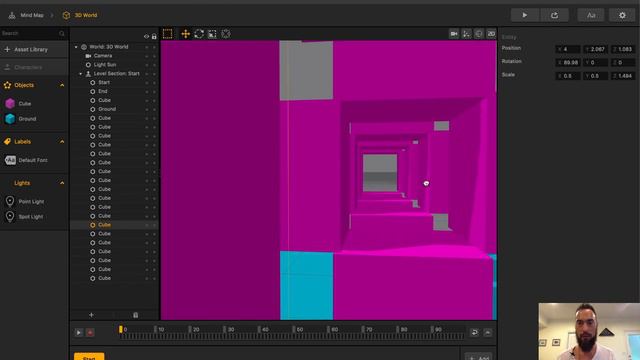This screenshot has height=360, width=640.
Task: Delete selected item with trash icon
Action: point(136,315)
